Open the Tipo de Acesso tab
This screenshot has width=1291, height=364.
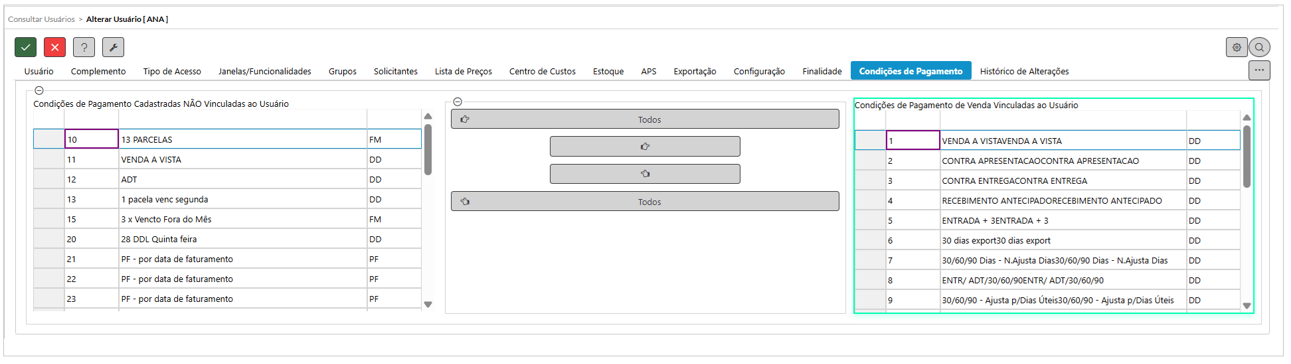(172, 71)
